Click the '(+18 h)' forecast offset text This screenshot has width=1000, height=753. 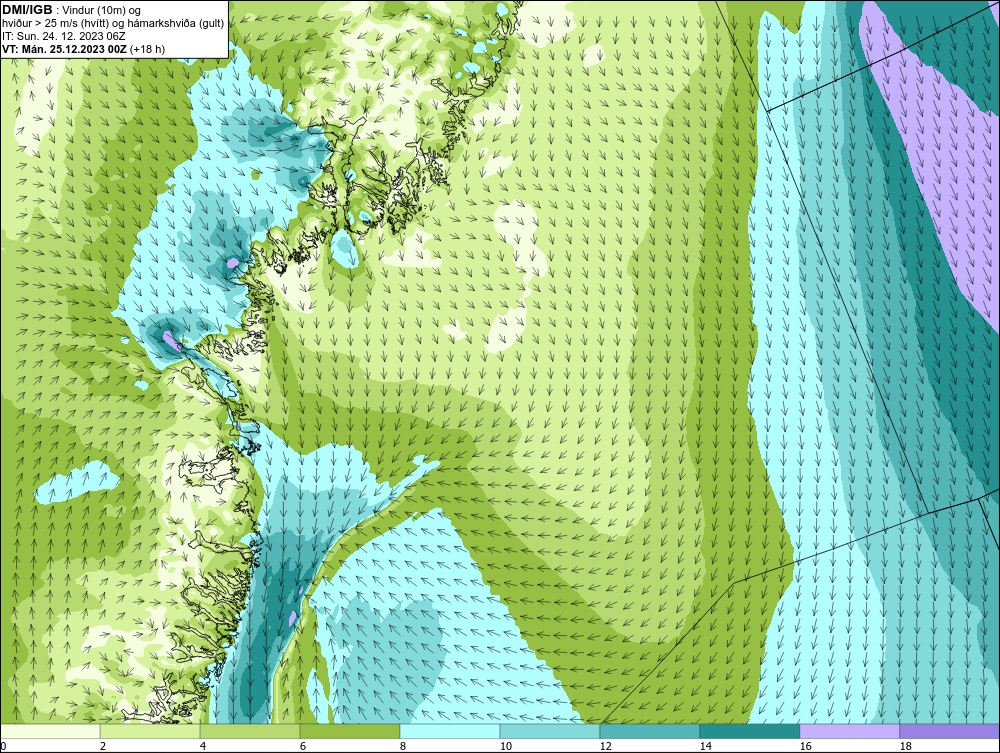click(147, 49)
